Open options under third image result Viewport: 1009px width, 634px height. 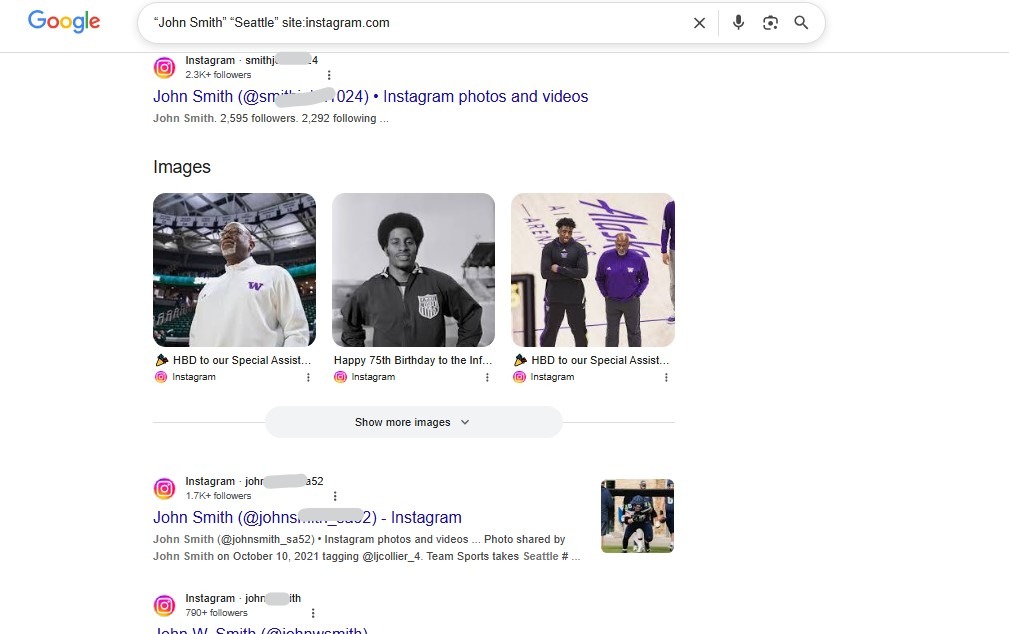666,378
